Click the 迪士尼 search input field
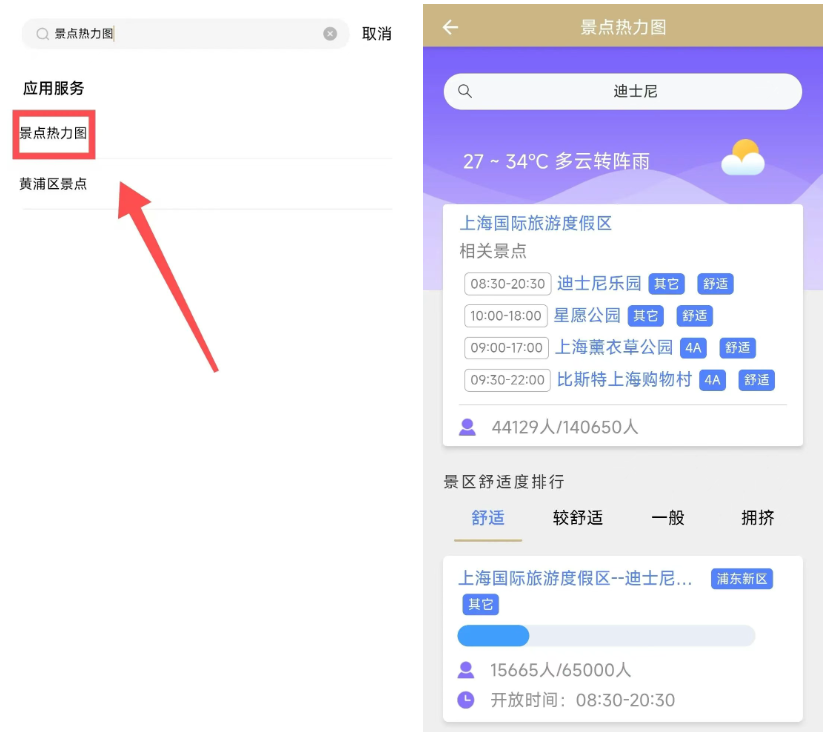824x732 pixels. tap(635, 92)
